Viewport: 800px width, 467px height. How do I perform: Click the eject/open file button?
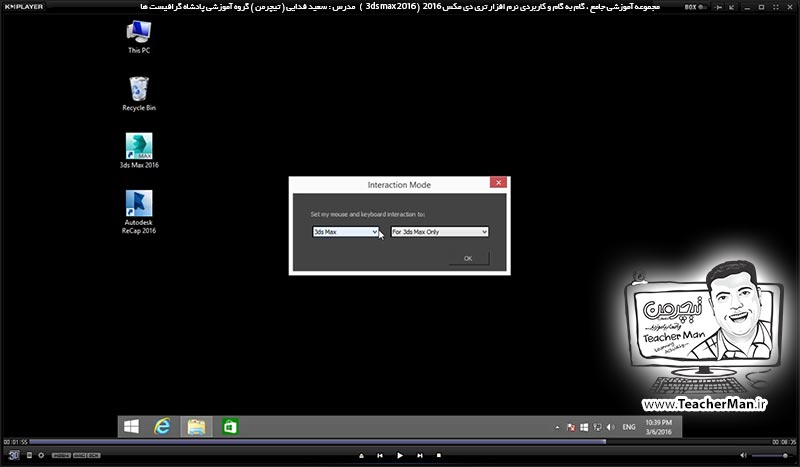click(361, 455)
